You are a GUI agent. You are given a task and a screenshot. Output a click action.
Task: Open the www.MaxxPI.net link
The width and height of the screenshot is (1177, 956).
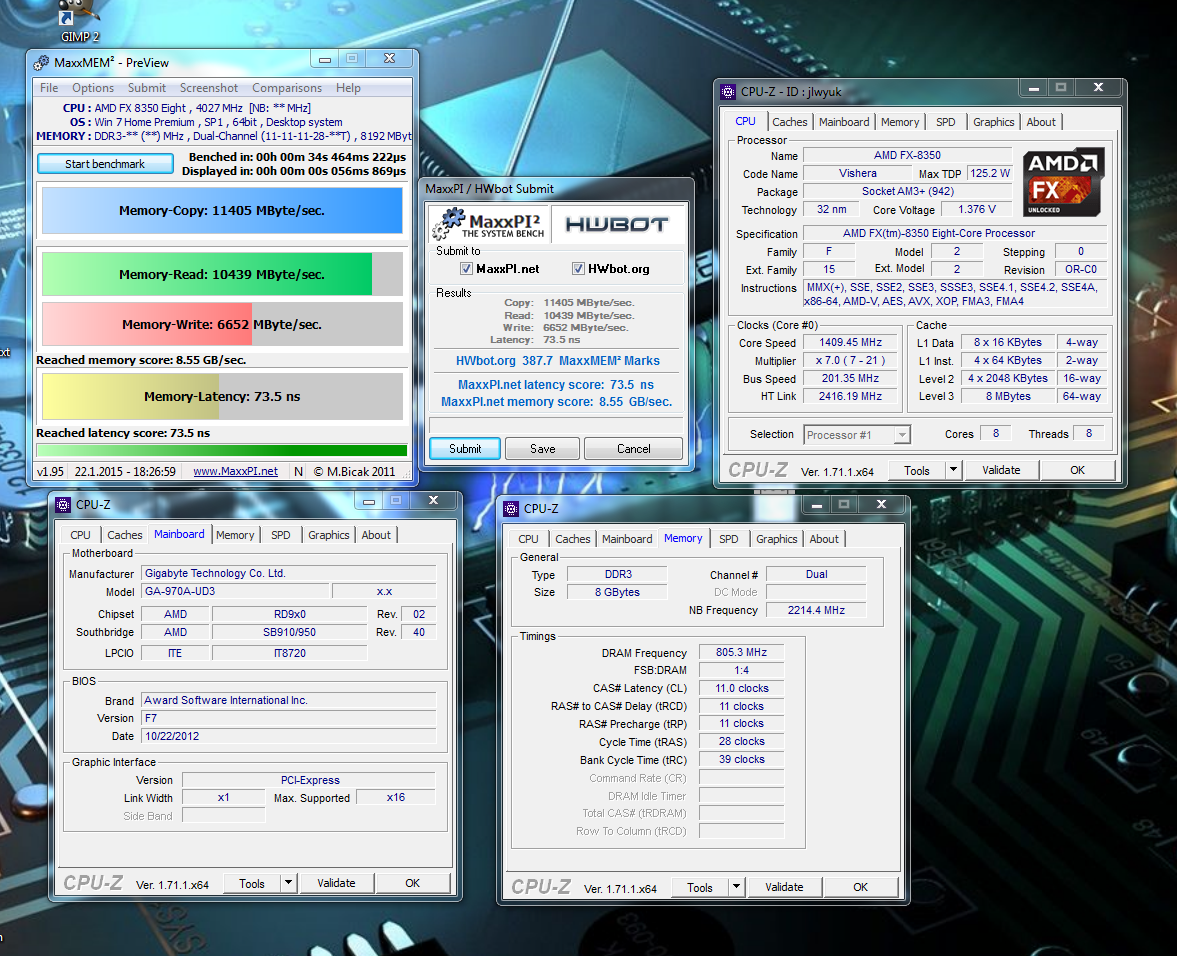click(236, 471)
